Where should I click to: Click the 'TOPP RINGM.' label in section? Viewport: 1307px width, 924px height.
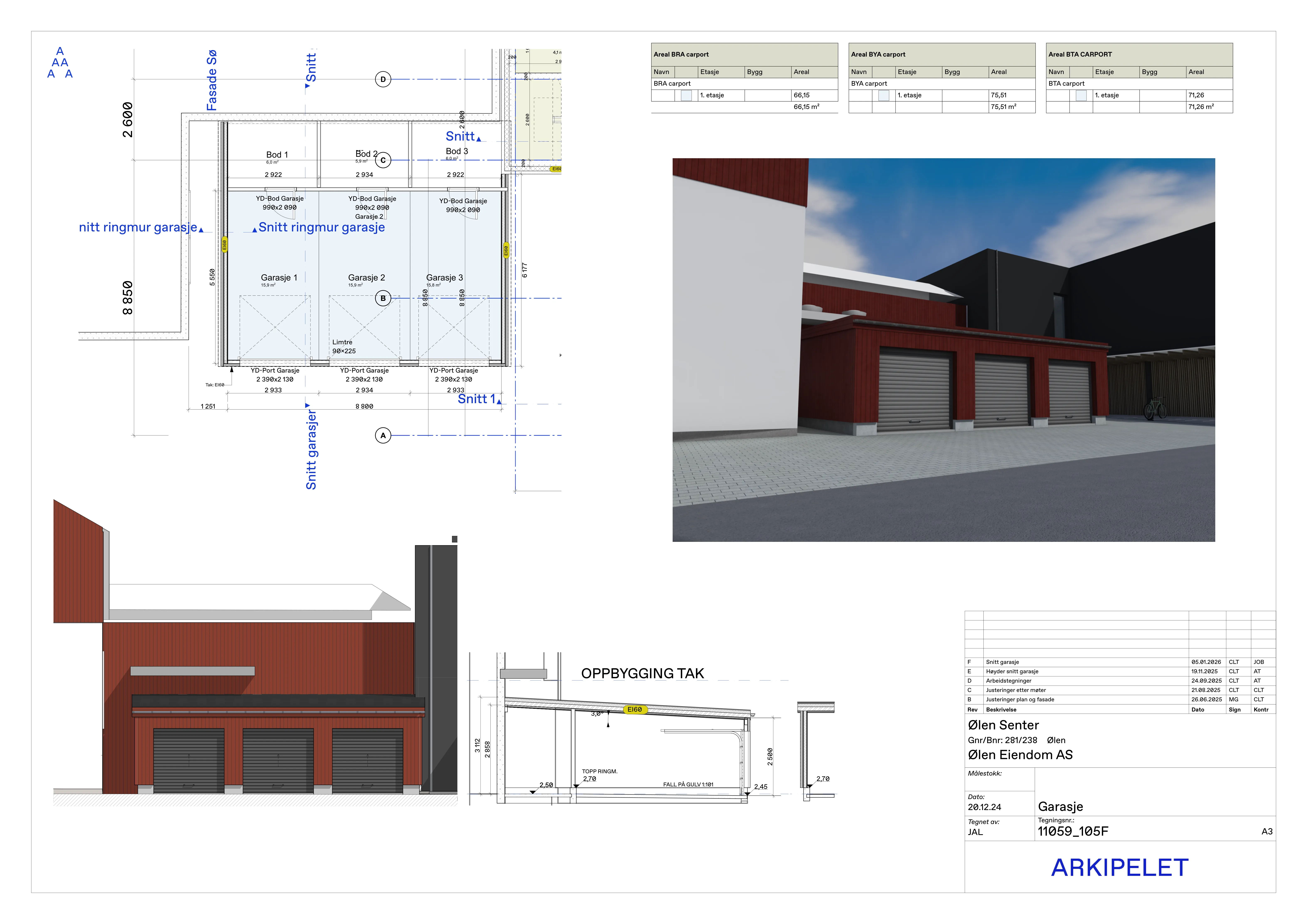(x=599, y=772)
